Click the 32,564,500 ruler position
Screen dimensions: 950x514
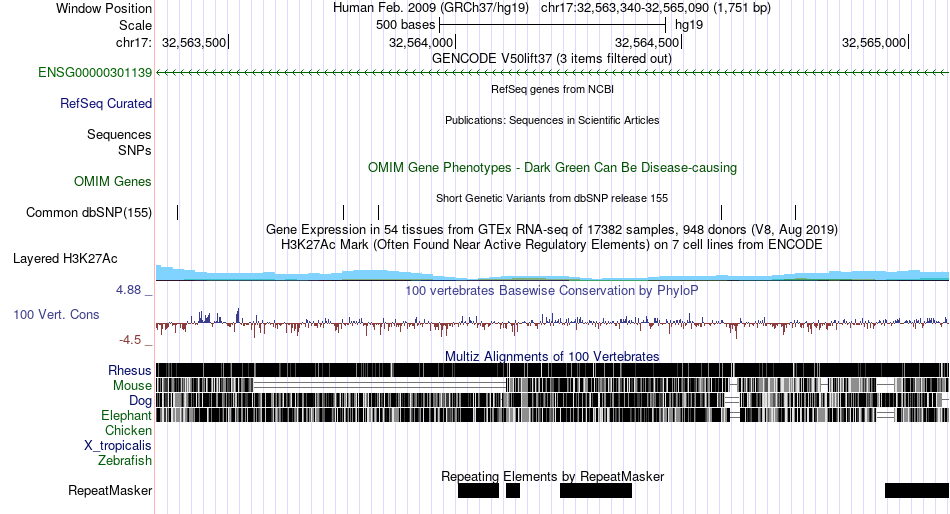tap(647, 42)
